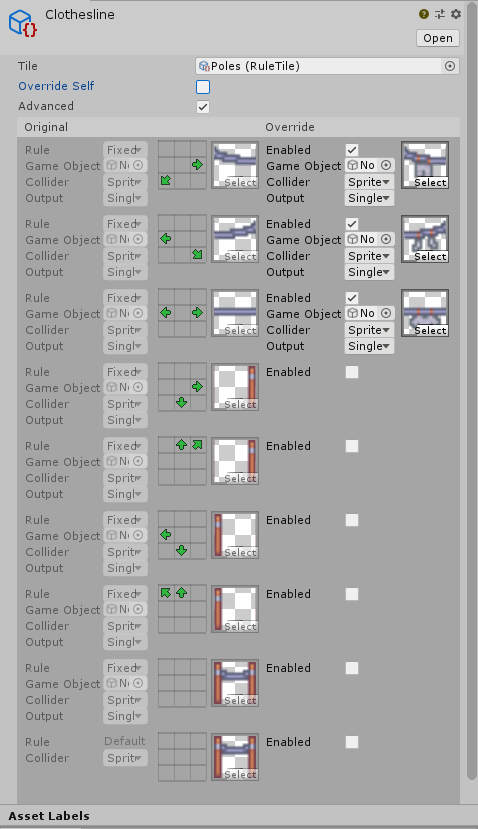Click the Clothesline script asset icon
The image size is (478, 829).
click(x=23, y=23)
